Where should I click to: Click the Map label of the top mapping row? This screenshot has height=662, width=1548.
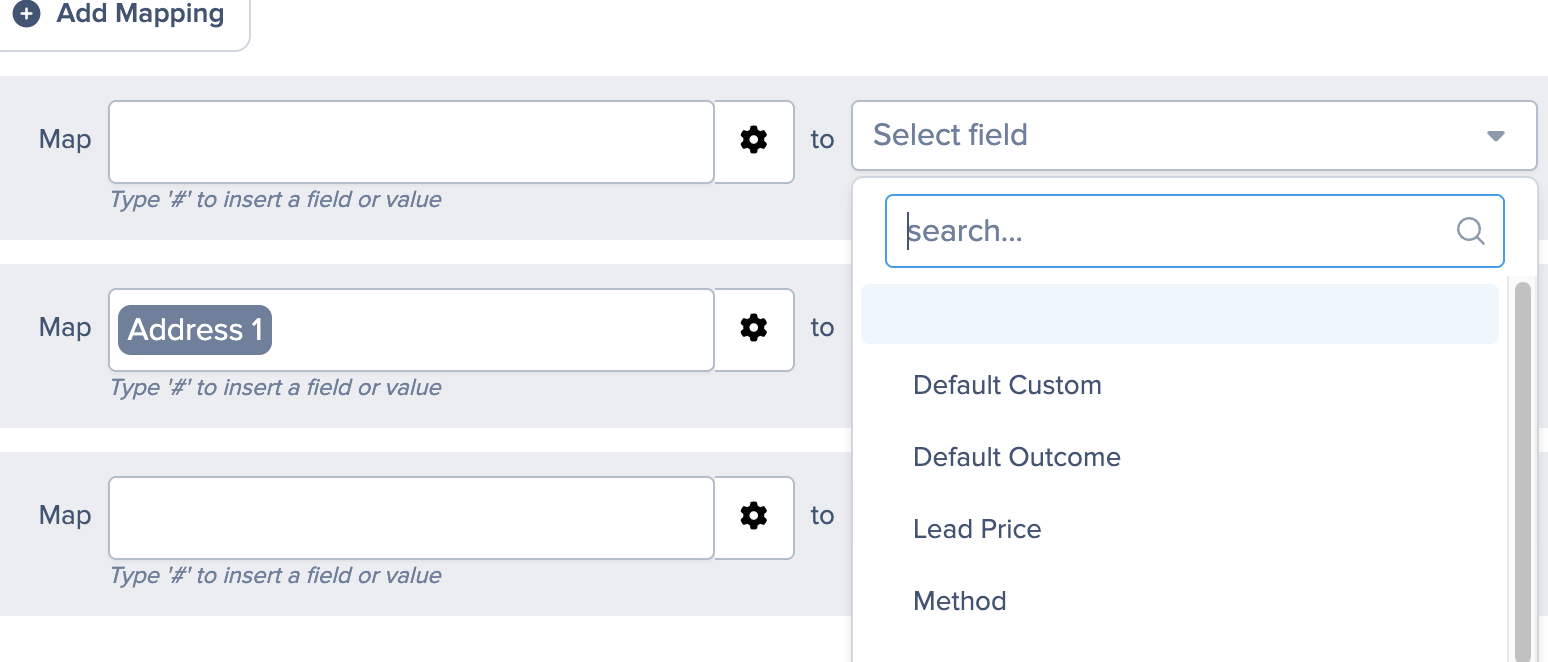point(65,140)
